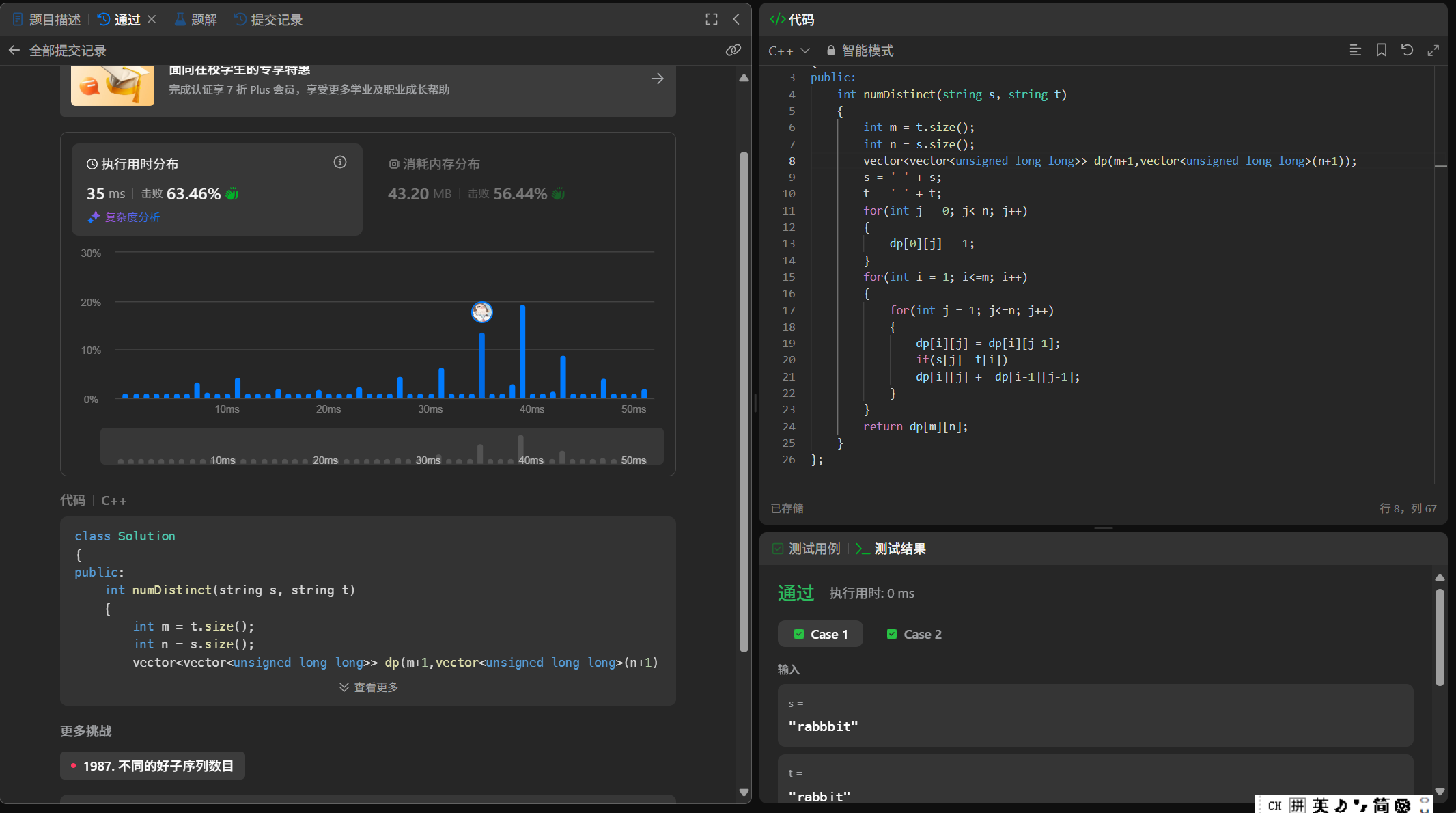
Task: Go back to 全部提交记录
Action: tap(58, 51)
